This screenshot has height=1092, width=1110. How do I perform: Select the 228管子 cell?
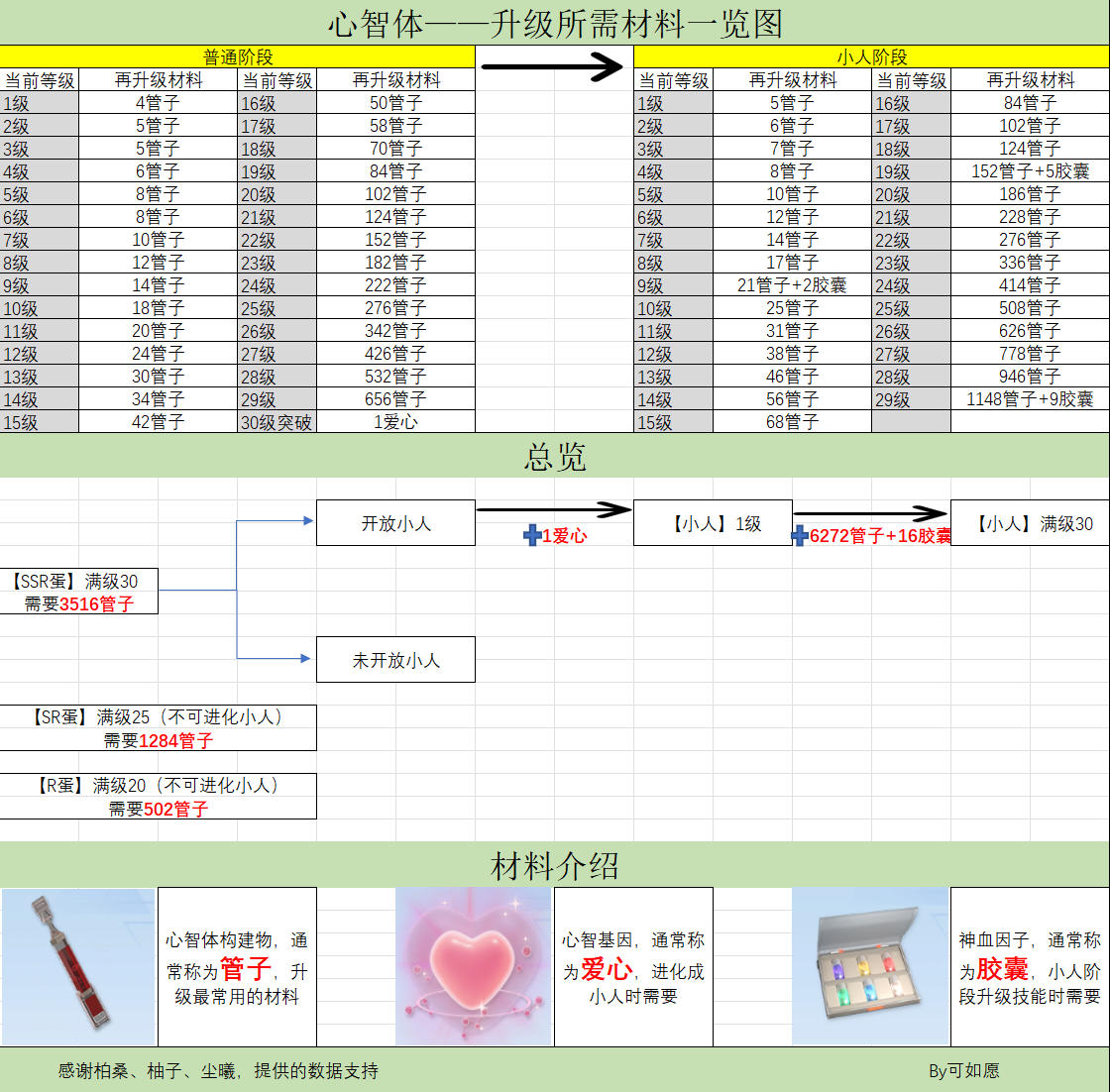pos(1030,217)
